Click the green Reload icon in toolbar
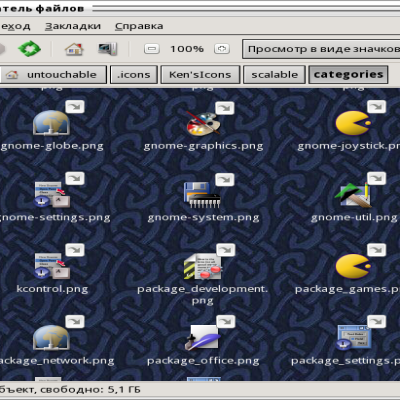This screenshot has width=400, height=400. (29, 49)
